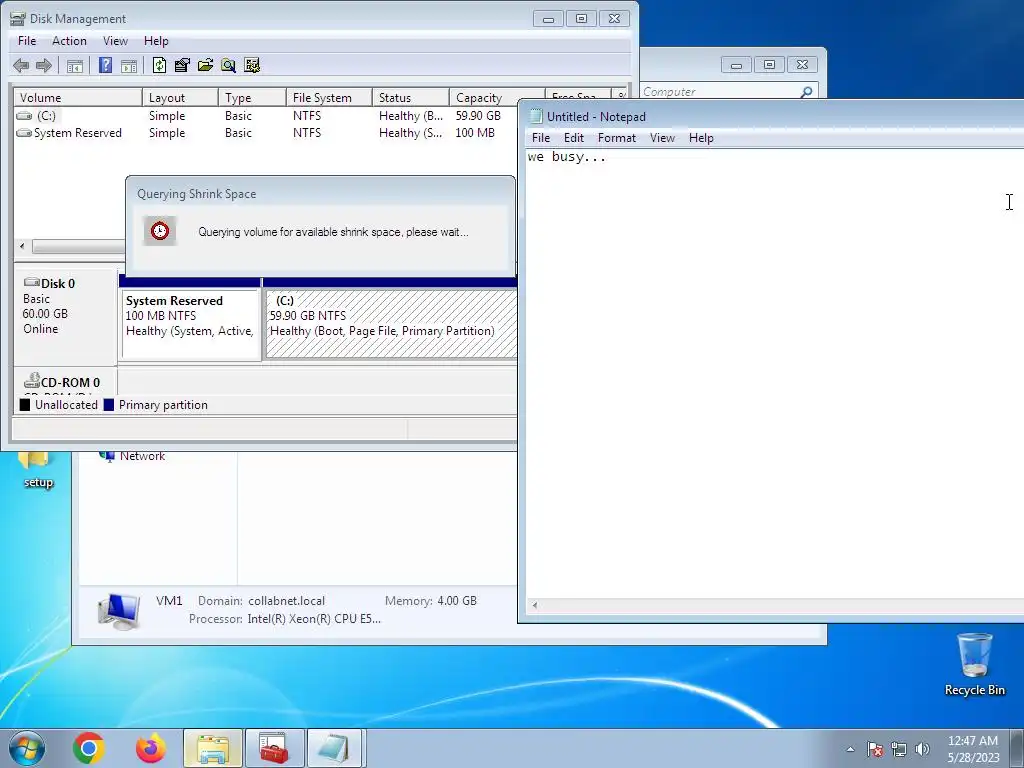Click the 59.90 GB capacity cell
Image resolution: width=1024 pixels, height=768 pixels.
point(478,116)
